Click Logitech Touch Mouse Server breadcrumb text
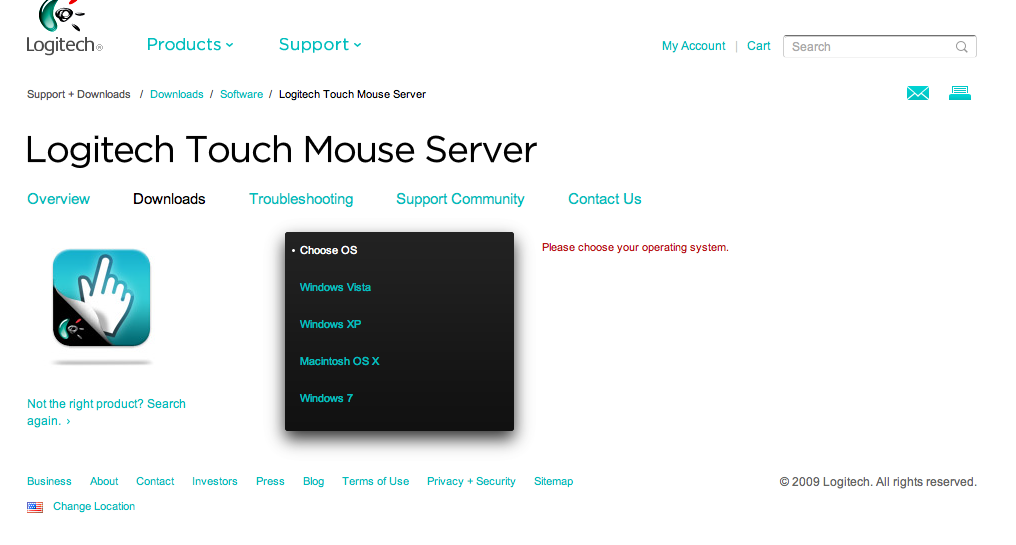1016x545 pixels. tap(352, 94)
